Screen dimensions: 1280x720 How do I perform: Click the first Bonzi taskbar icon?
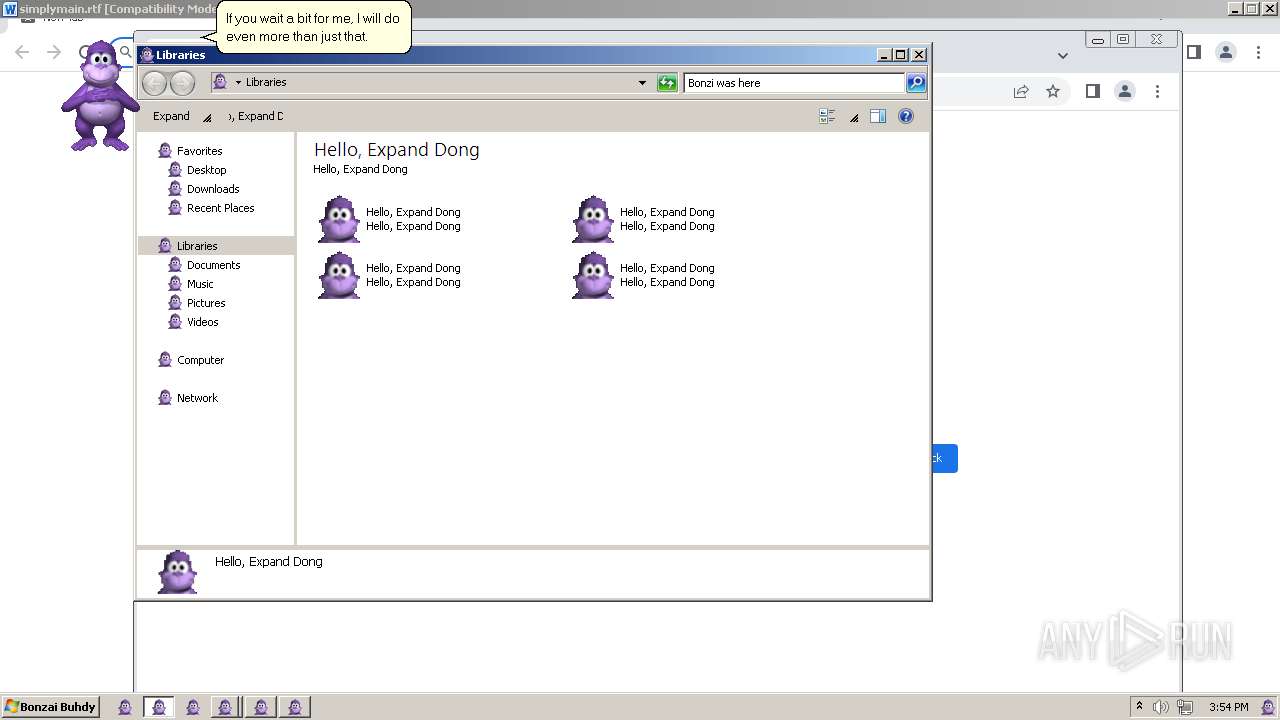[125, 707]
